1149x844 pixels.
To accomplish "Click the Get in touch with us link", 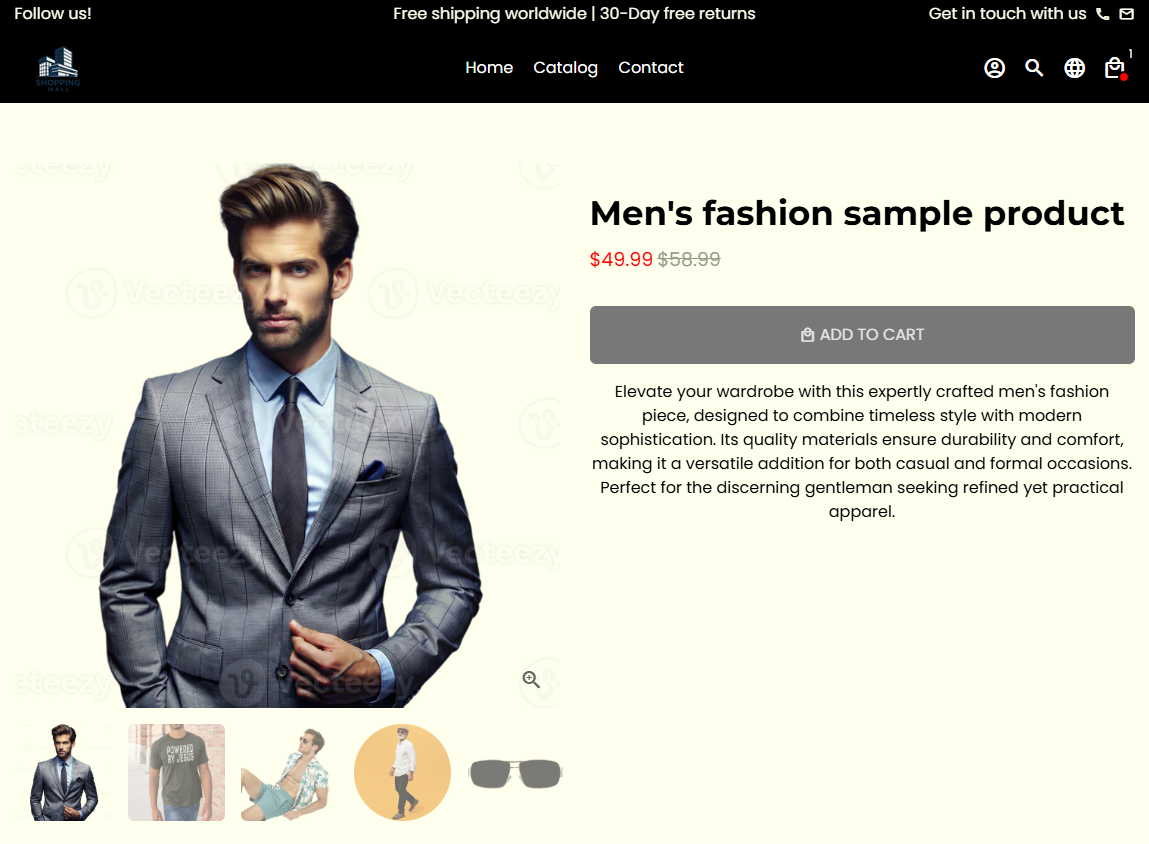I will [1007, 14].
